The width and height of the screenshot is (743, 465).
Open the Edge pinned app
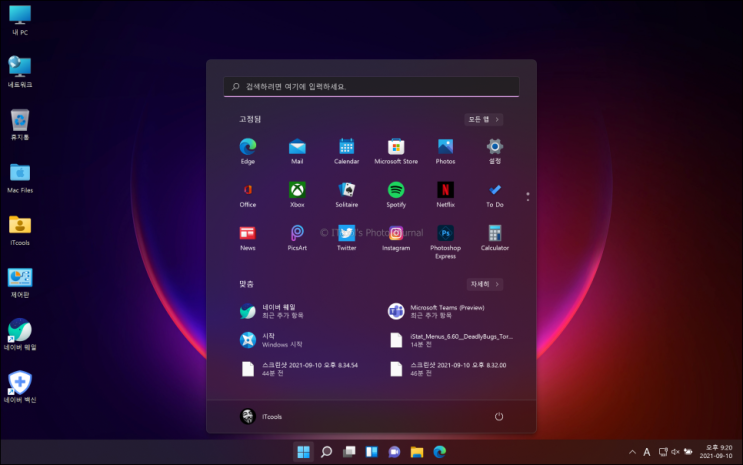coord(247,151)
